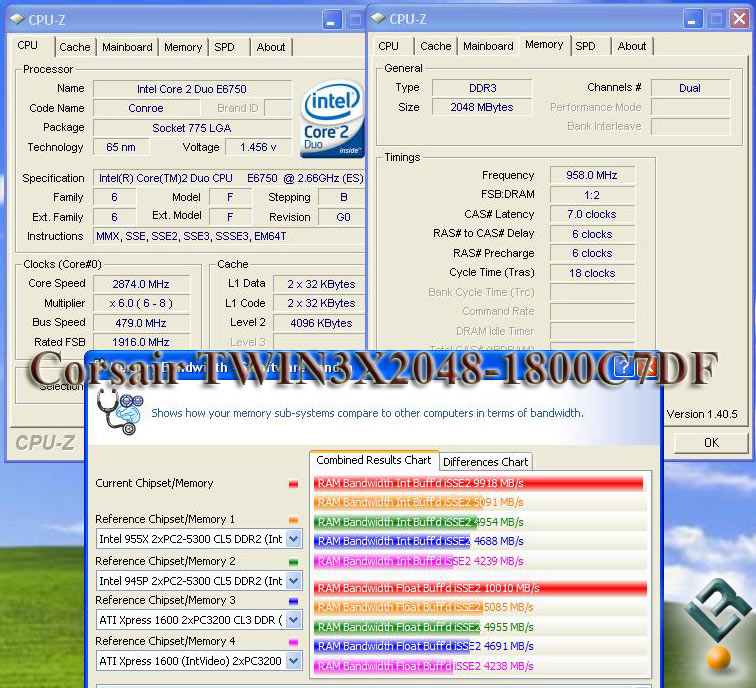Click the memory Frequency value 958.0 MHz

coord(592,175)
